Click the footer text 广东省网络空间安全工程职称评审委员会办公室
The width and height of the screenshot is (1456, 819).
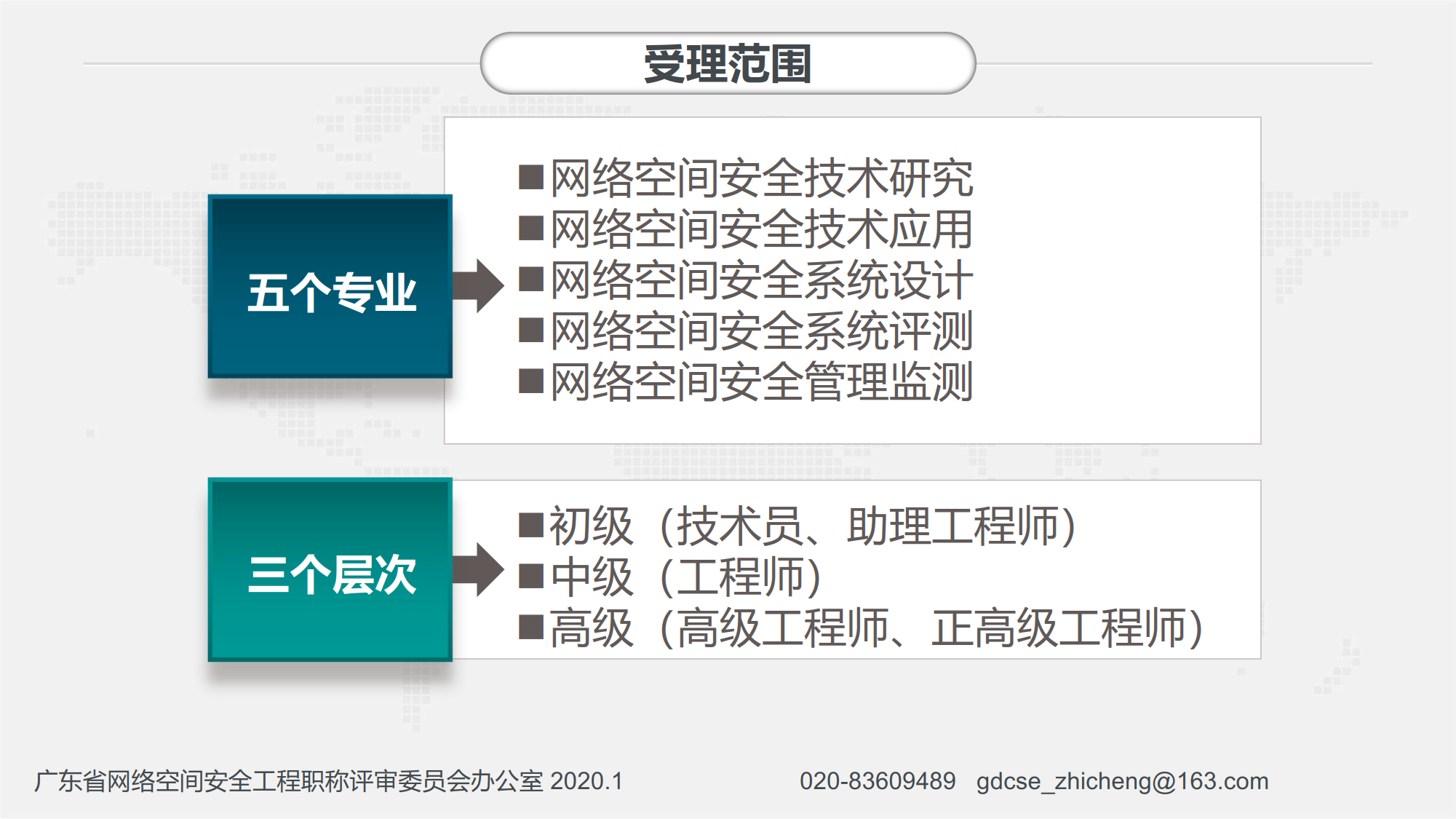288,781
